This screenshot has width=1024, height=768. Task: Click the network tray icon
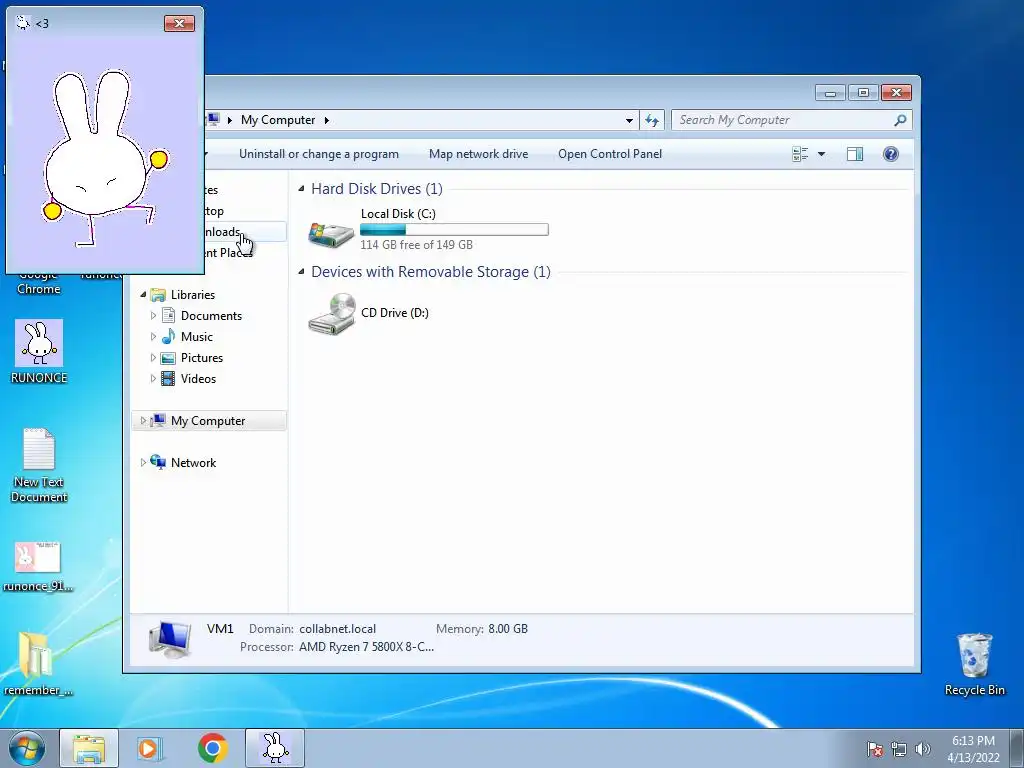[x=899, y=749]
